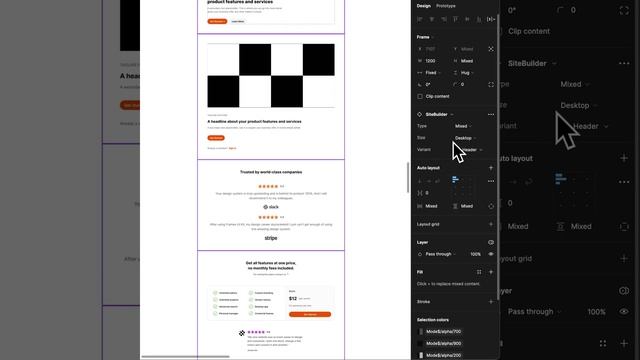Image resolution: width=640 pixels, height=360 pixels.
Task: Add fill with plus icon
Action: pos(491,272)
